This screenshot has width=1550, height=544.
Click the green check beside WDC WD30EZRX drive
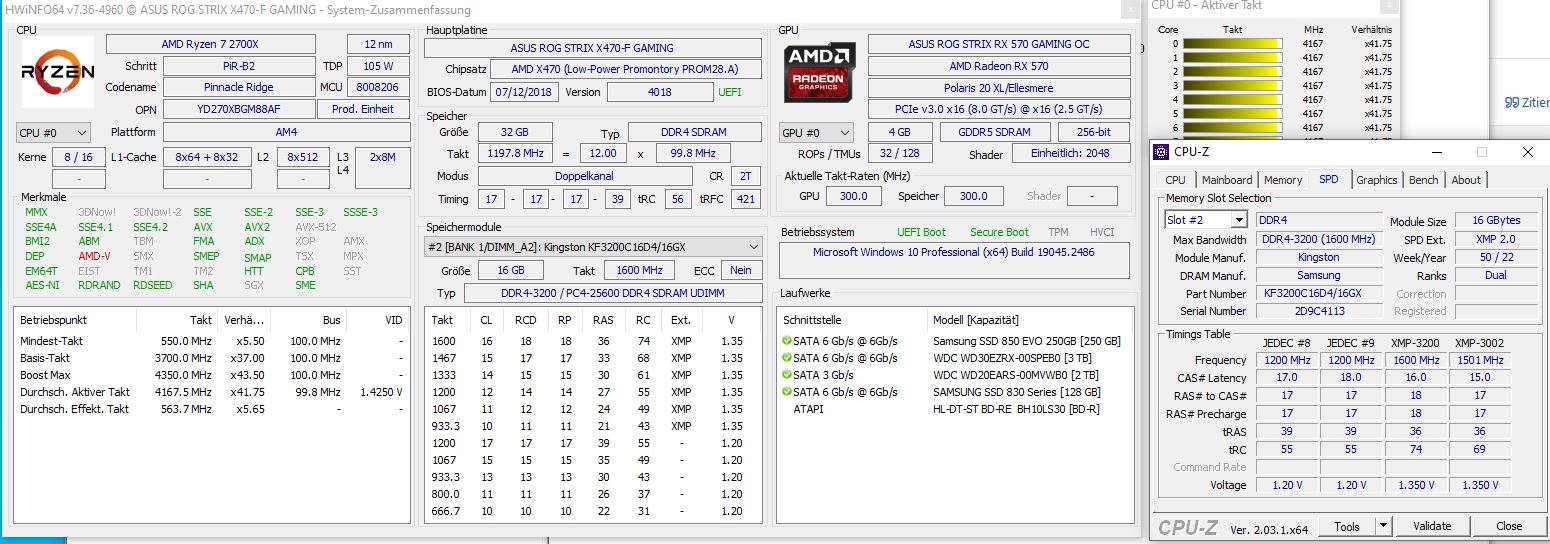point(786,358)
